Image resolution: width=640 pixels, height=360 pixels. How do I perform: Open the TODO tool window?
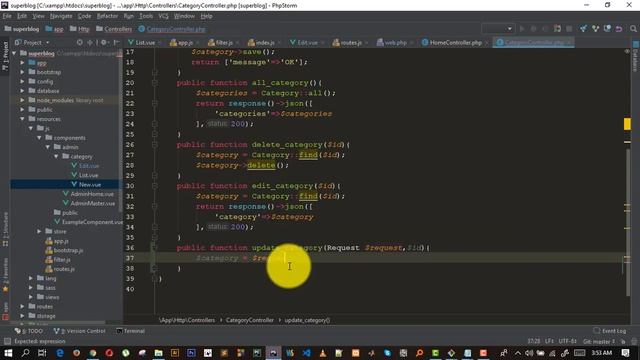point(29,331)
